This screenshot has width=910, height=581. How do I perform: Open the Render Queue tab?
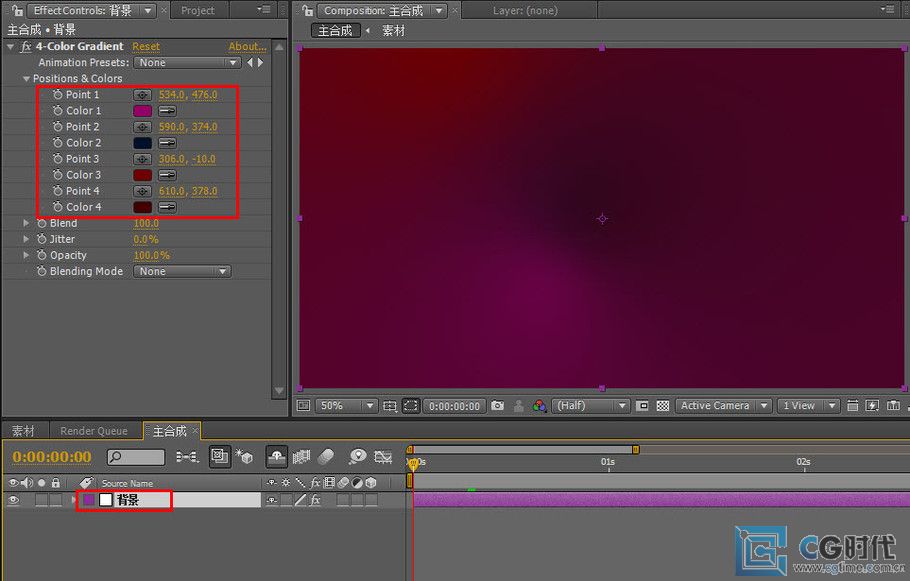point(93,431)
